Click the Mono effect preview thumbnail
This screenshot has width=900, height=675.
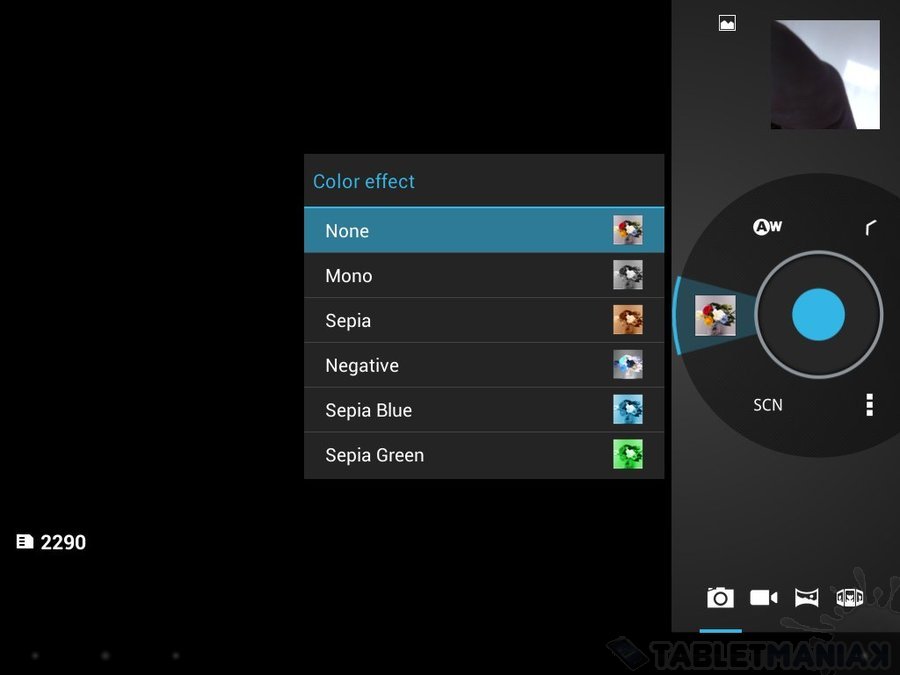pyautogui.click(x=628, y=275)
